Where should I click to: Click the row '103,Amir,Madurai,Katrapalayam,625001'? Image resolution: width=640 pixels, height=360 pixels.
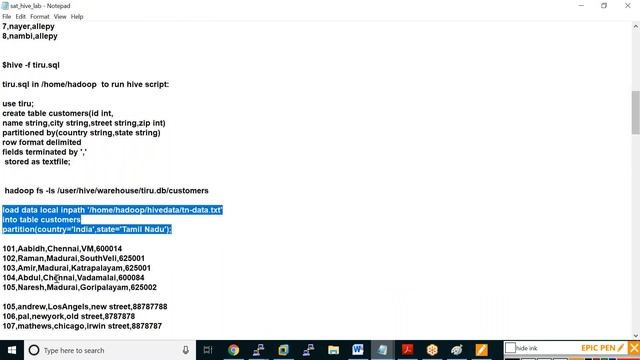tap(76, 268)
